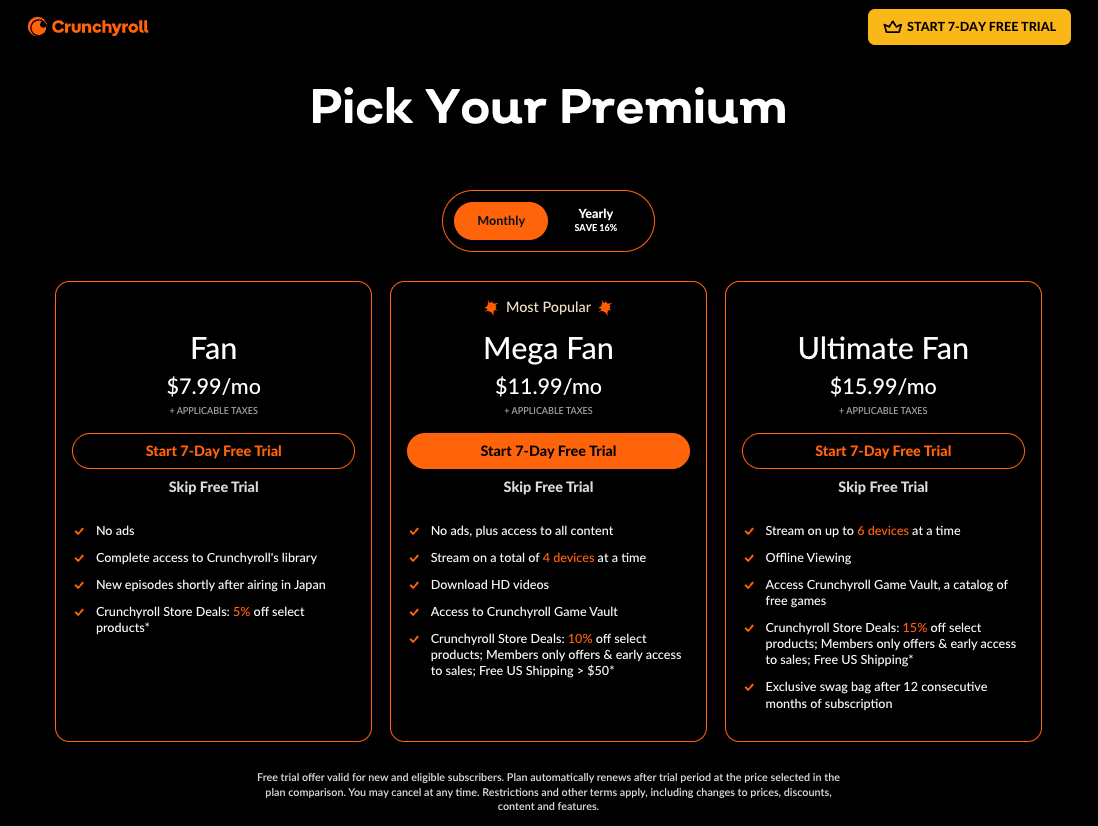Select the Monthly billing option

point(500,220)
